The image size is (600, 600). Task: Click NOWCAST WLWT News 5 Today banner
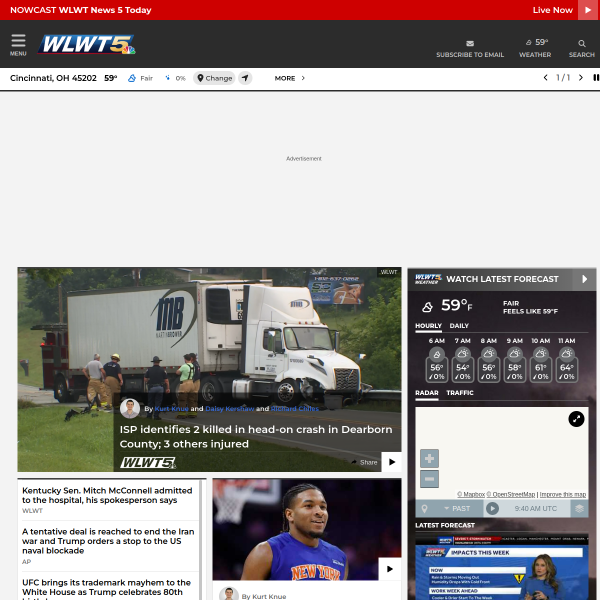(x=81, y=10)
